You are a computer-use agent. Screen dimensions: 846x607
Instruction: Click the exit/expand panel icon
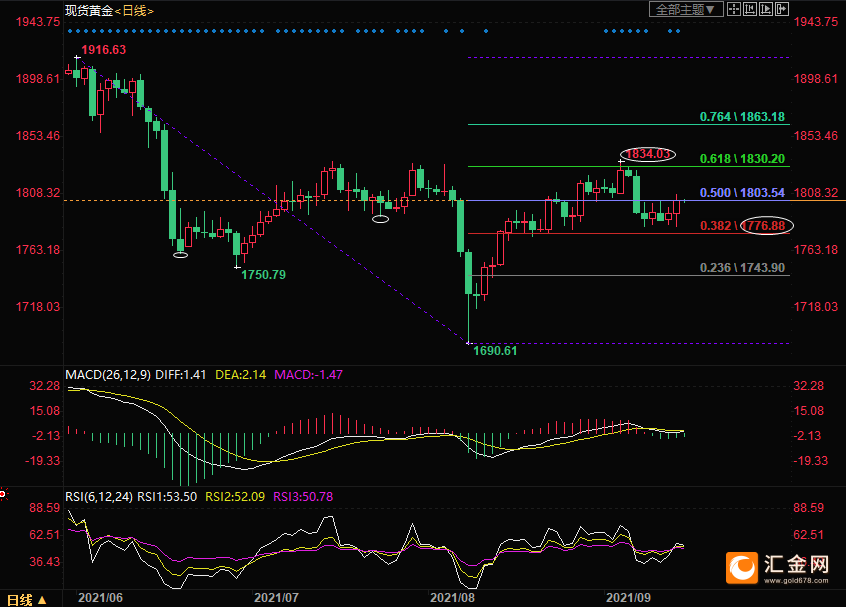(x=782, y=9)
